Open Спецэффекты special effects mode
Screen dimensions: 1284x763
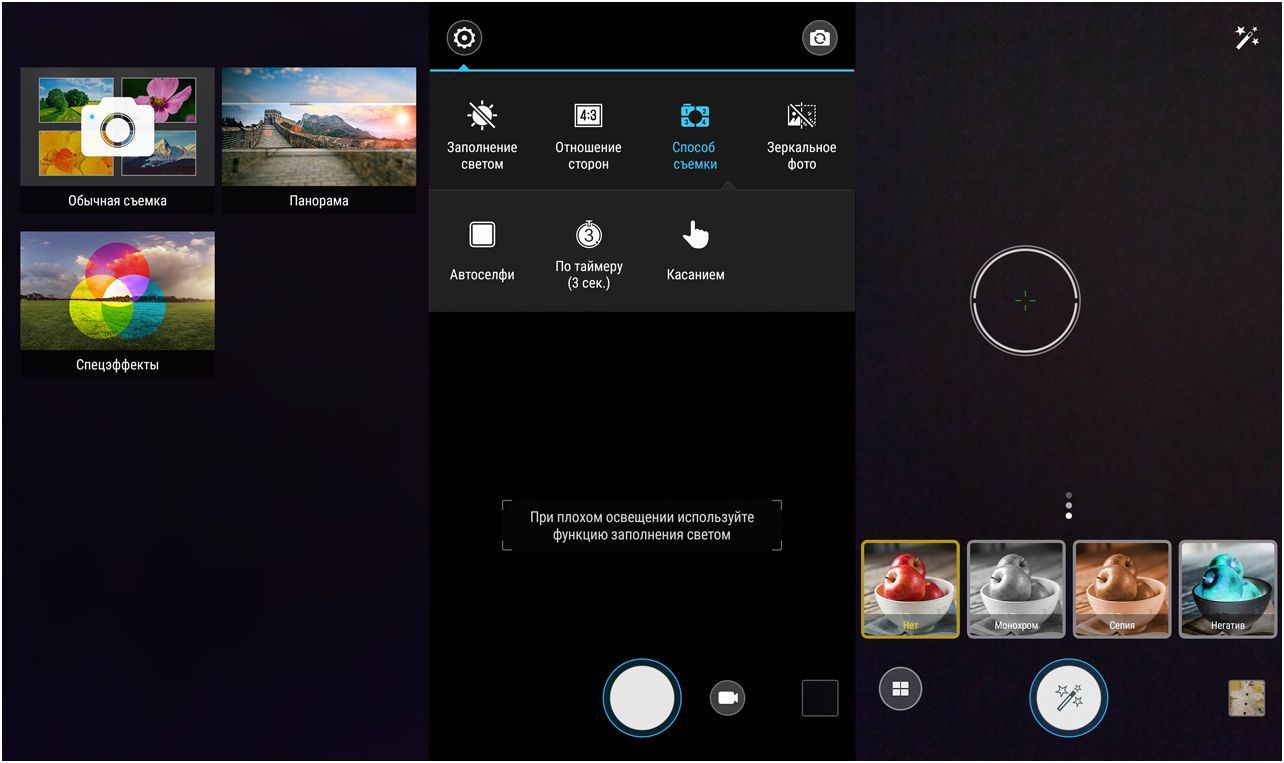(x=117, y=304)
